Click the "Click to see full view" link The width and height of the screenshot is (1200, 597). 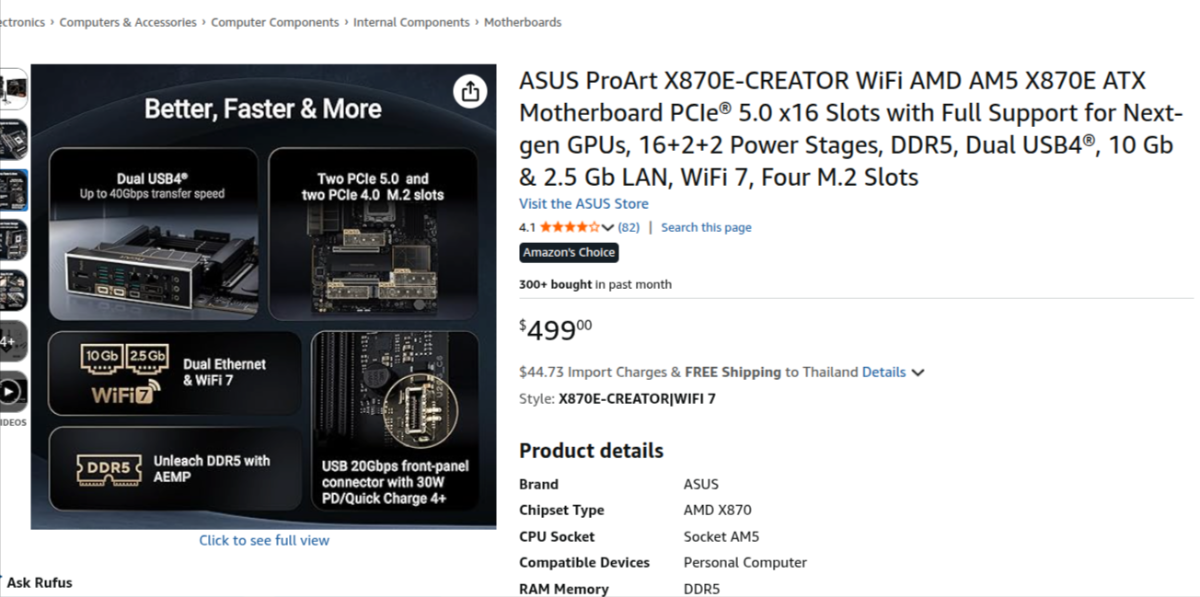[x=264, y=540]
